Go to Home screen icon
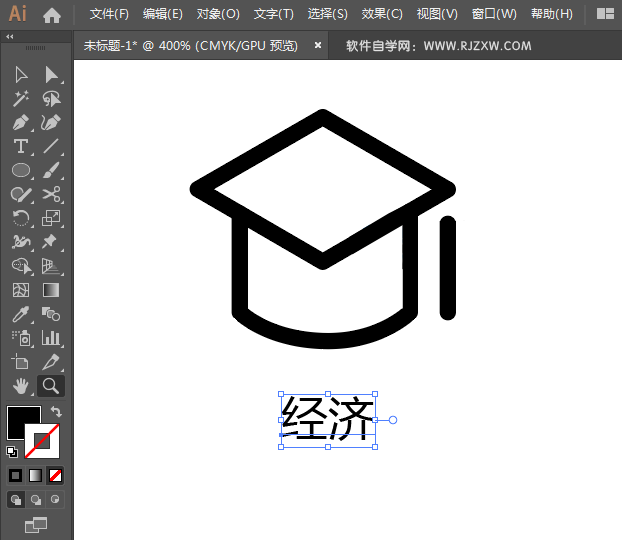 coord(52,15)
